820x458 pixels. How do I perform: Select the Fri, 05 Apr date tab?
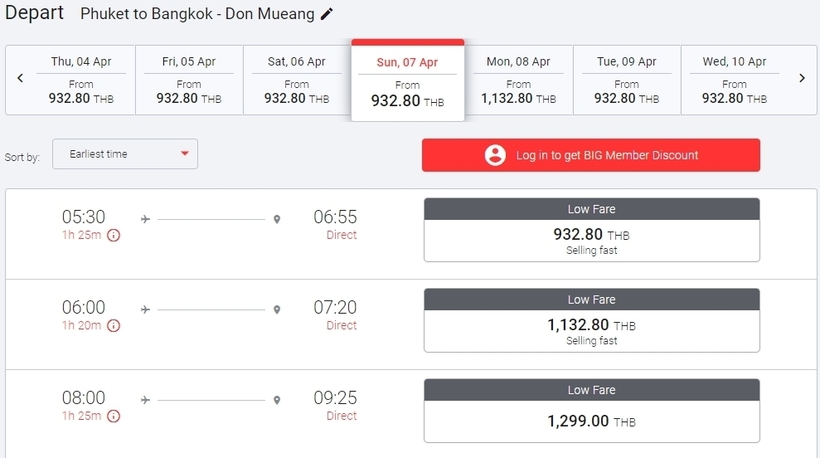pyautogui.click(x=189, y=80)
